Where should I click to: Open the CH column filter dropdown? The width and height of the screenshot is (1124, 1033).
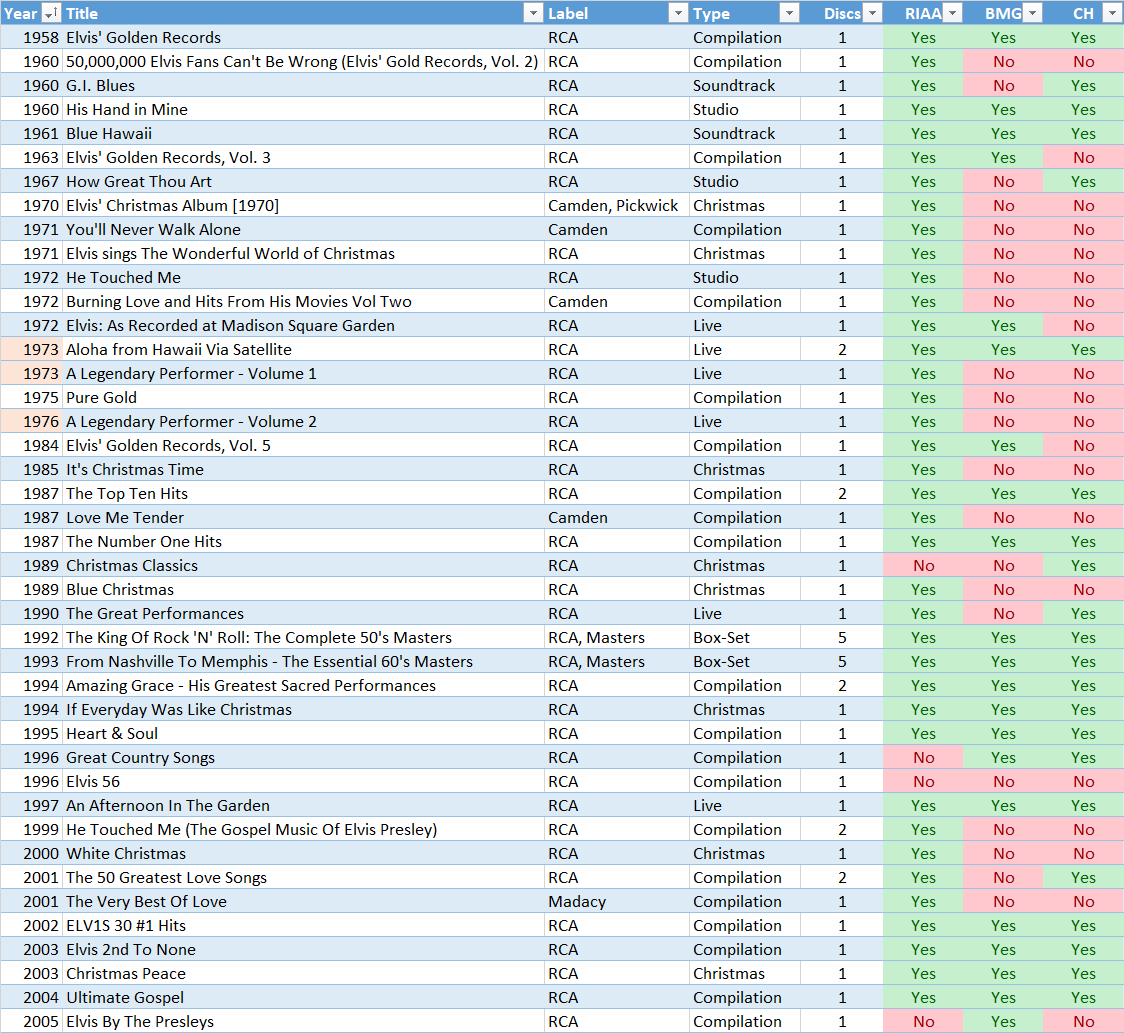click(1113, 13)
